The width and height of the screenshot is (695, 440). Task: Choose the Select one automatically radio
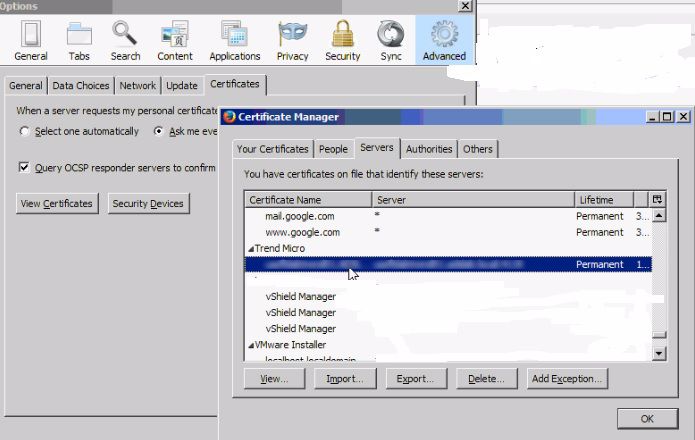coord(25,131)
